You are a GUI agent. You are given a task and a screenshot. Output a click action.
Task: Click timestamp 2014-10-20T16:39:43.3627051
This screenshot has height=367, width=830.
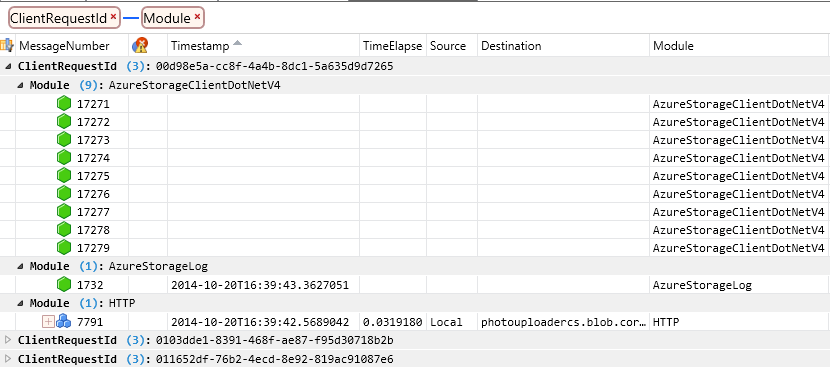coord(260,285)
